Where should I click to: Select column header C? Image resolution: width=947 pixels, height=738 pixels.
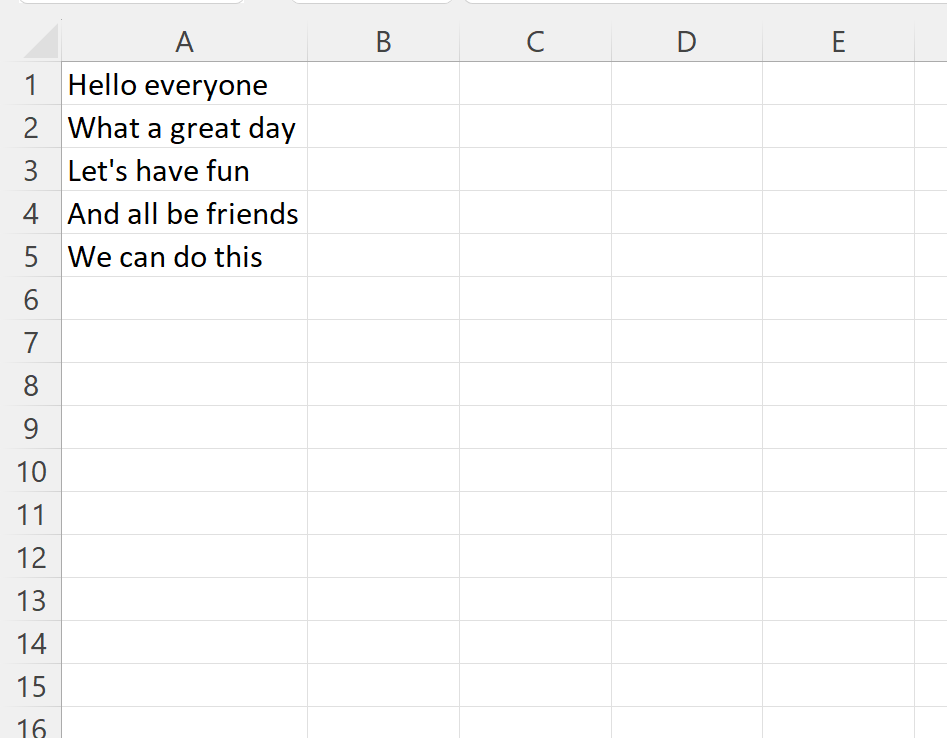click(x=535, y=42)
